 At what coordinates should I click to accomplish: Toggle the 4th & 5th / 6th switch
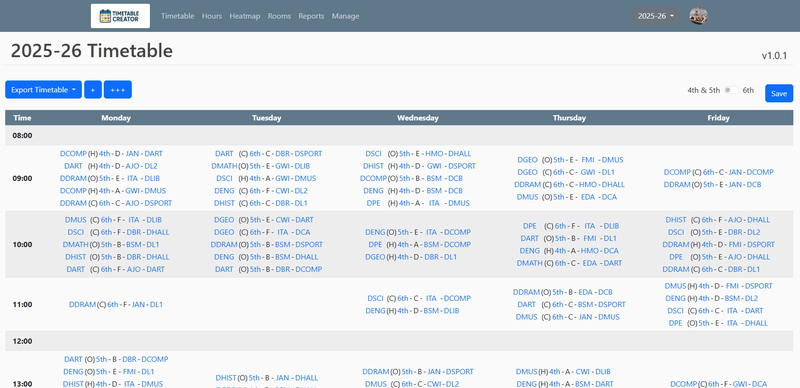point(731,90)
